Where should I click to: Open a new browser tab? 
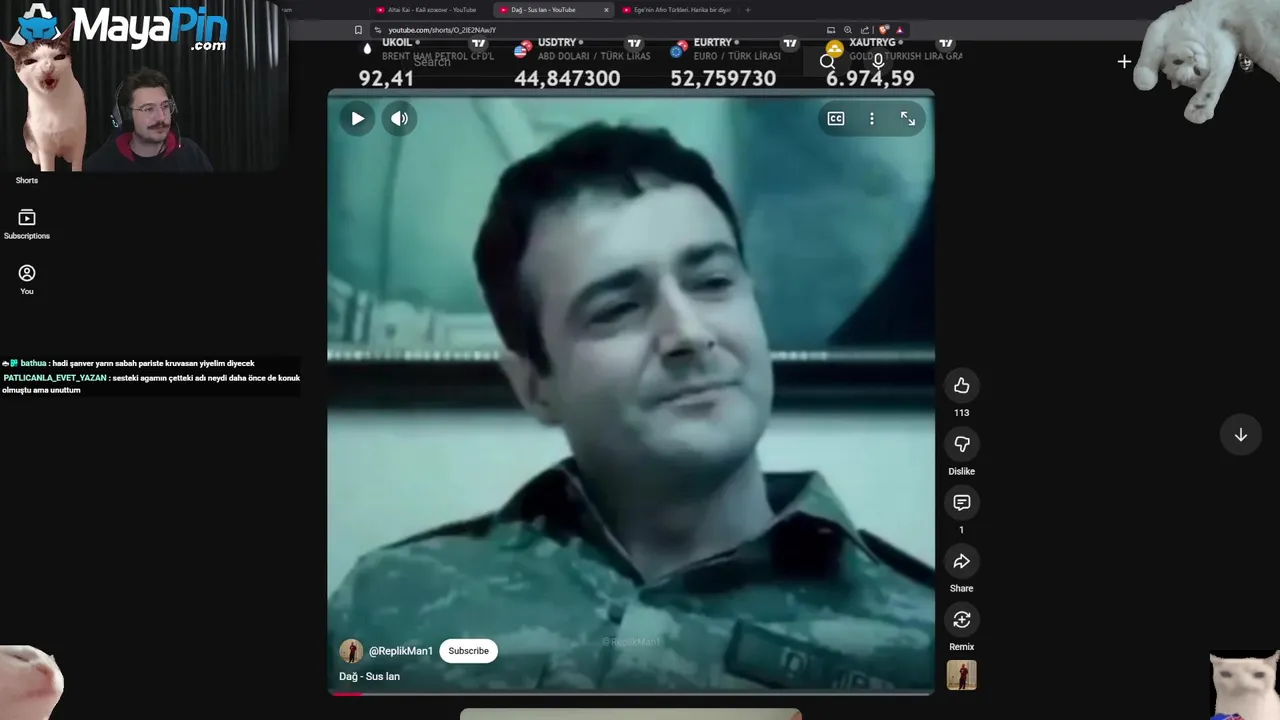747,10
